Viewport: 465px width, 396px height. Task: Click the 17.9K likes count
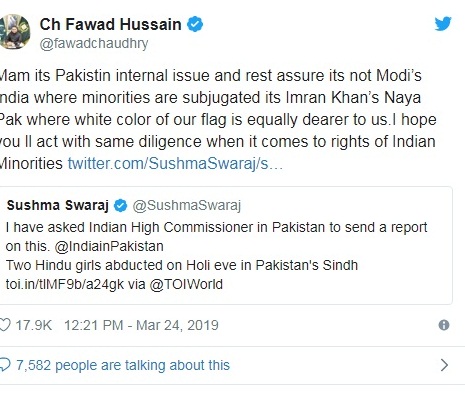point(34,325)
